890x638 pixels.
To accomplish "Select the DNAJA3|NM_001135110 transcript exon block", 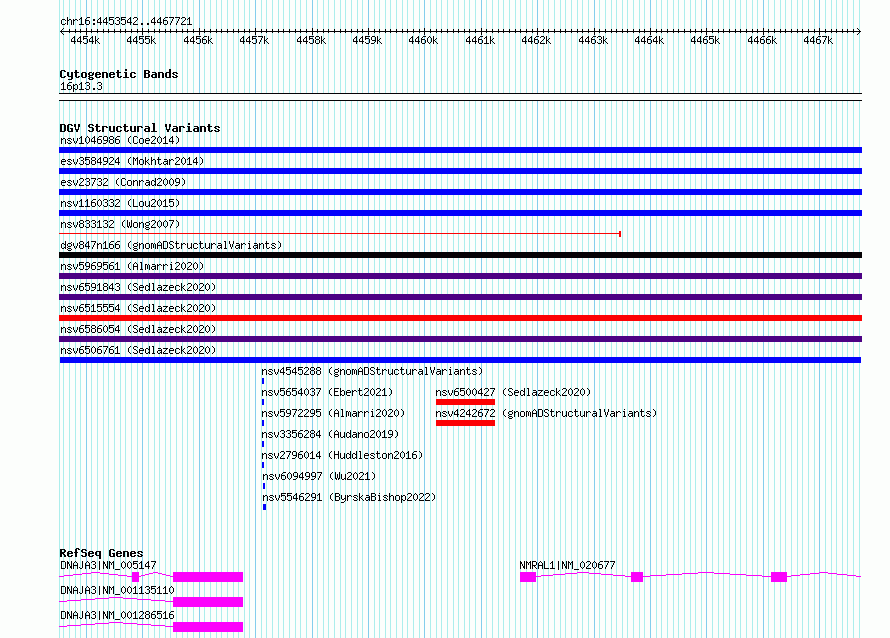I will coord(208,602).
